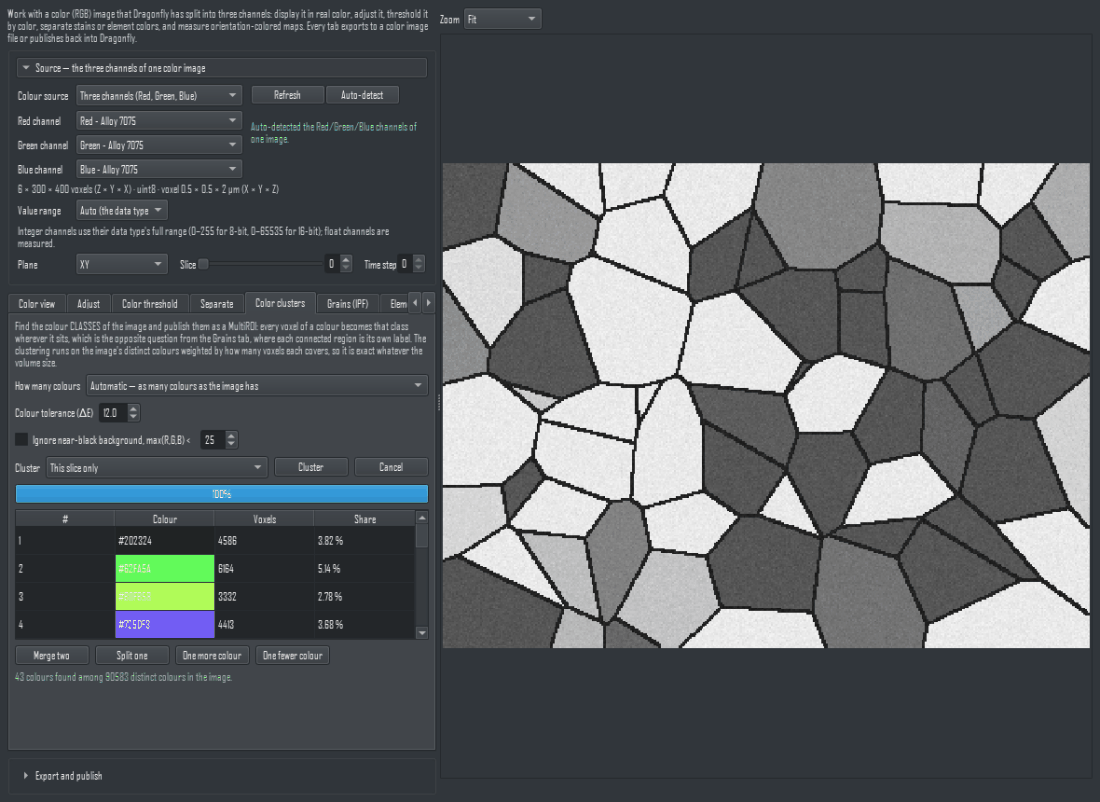1100x802 pixels.
Task: Click the Colour tolerance stepper arrows
Action: click(134, 413)
